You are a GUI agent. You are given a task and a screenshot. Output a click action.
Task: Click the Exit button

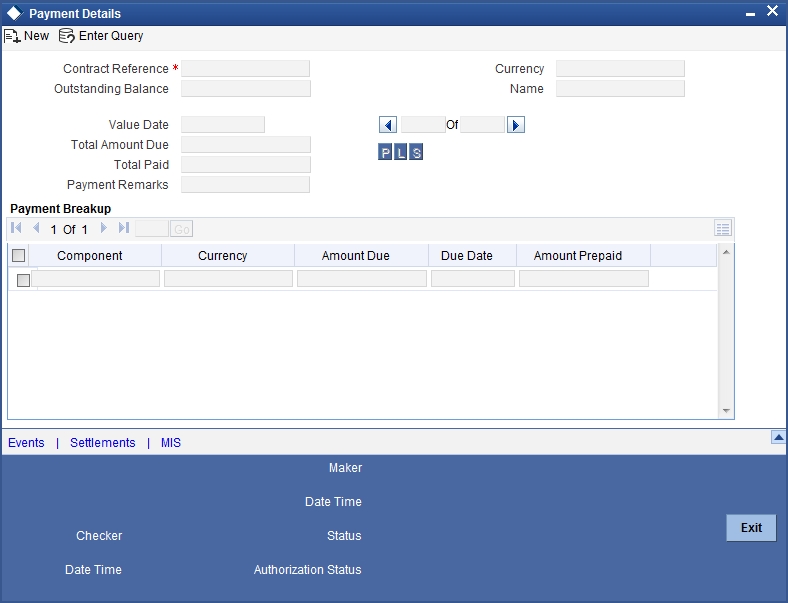(751, 528)
